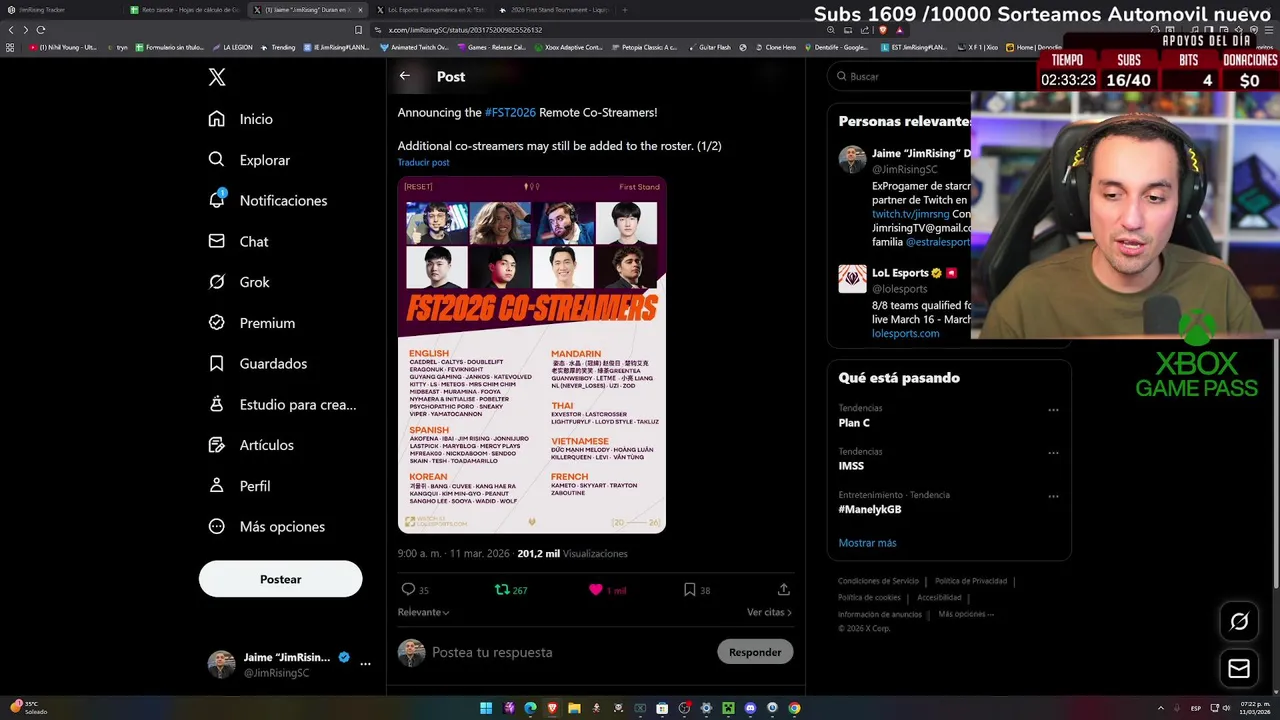Click the Postea tu respuesta field

click(570, 652)
